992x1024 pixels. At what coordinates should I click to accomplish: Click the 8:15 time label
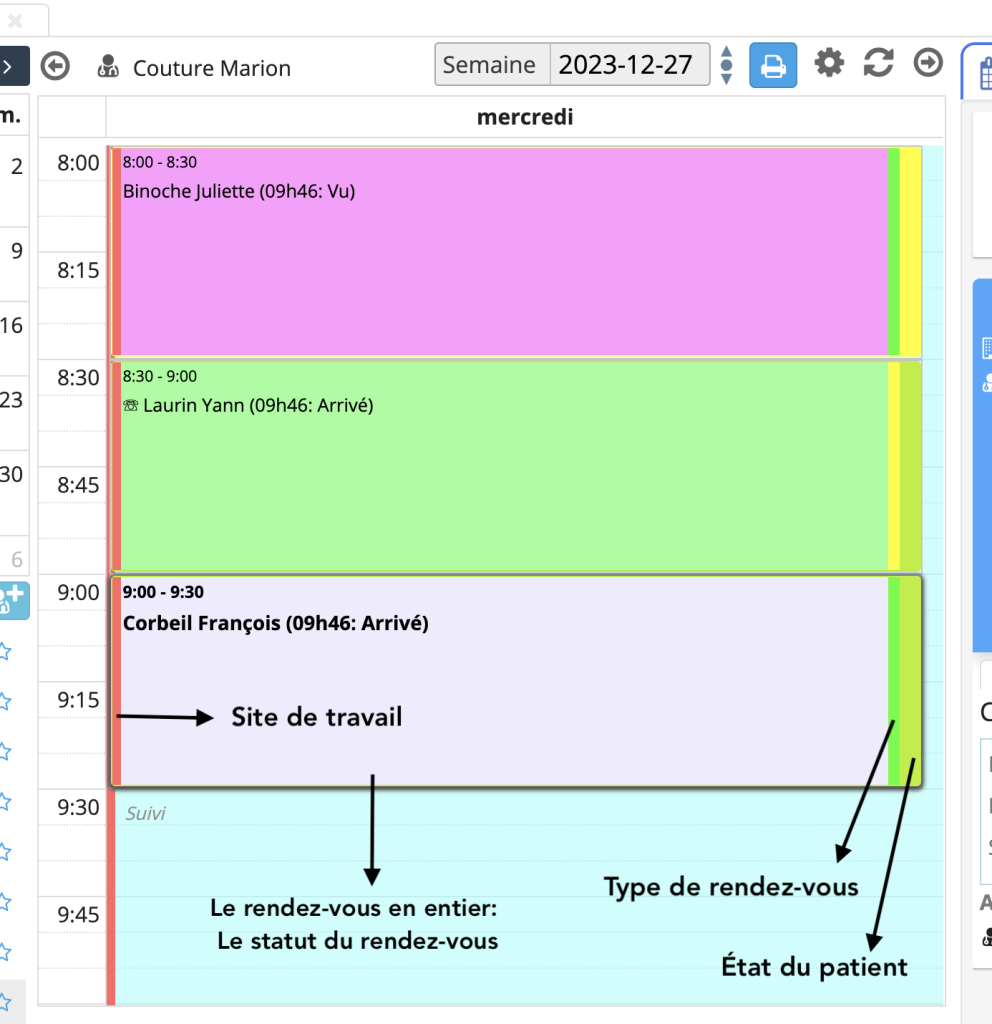pyautogui.click(x=78, y=270)
